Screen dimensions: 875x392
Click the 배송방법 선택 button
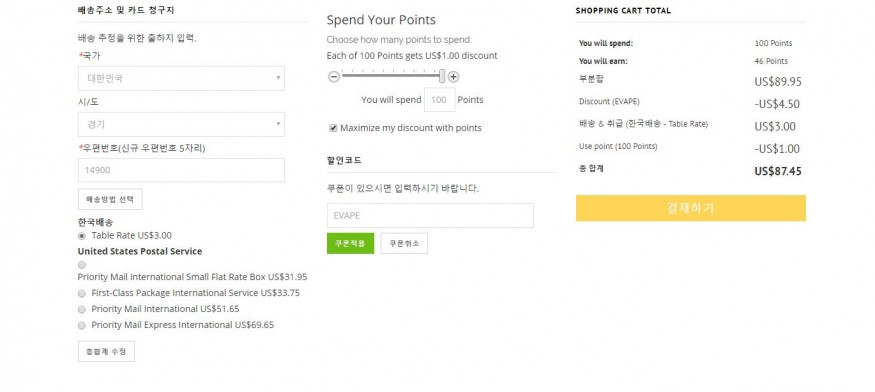click(x=110, y=199)
